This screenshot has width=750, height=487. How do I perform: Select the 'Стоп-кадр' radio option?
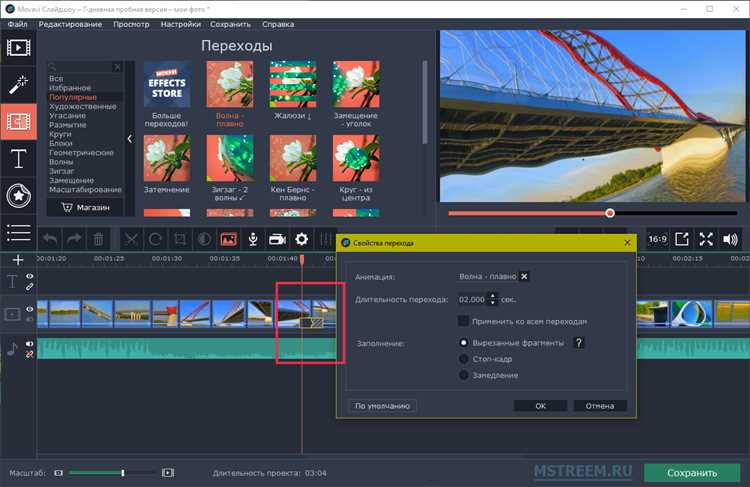pos(464,358)
